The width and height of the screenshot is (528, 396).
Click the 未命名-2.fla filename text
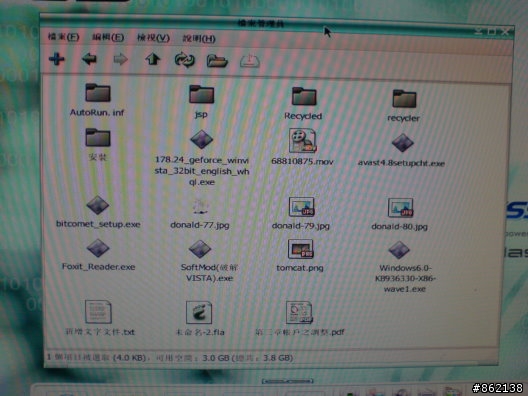point(200,332)
